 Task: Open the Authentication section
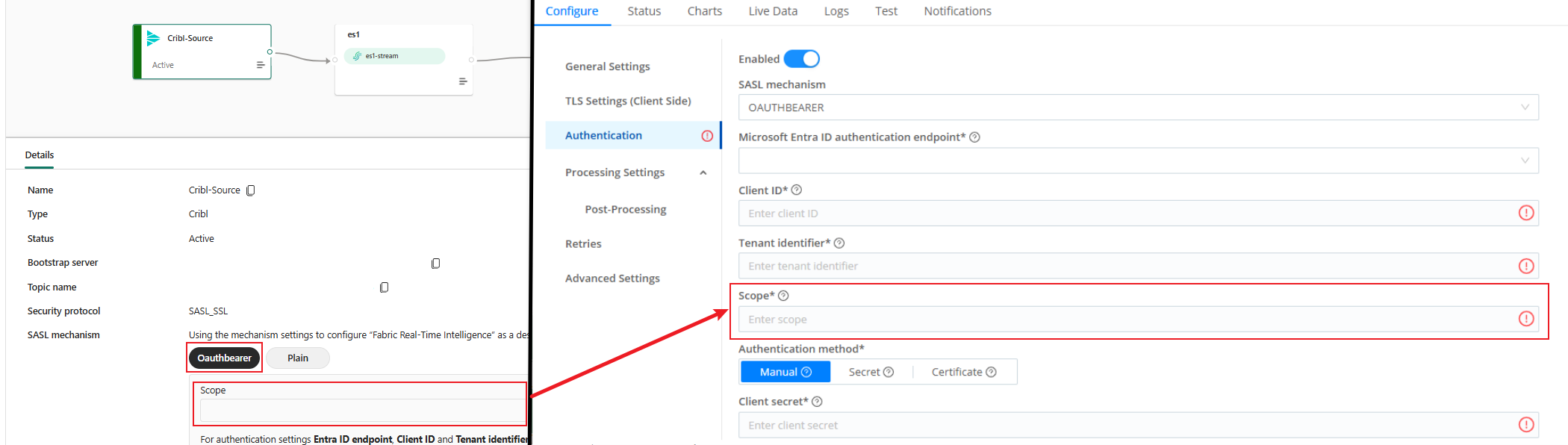[x=632, y=135]
